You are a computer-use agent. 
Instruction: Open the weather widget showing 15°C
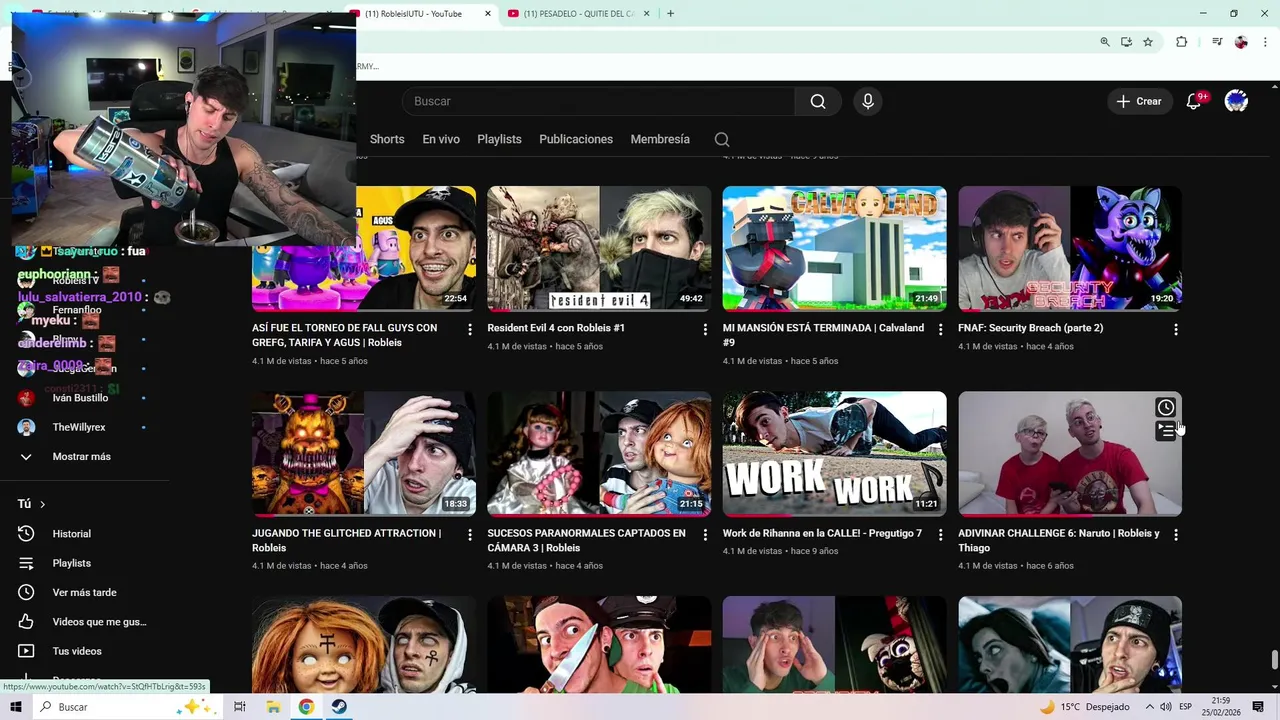pyautogui.click(x=1086, y=707)
